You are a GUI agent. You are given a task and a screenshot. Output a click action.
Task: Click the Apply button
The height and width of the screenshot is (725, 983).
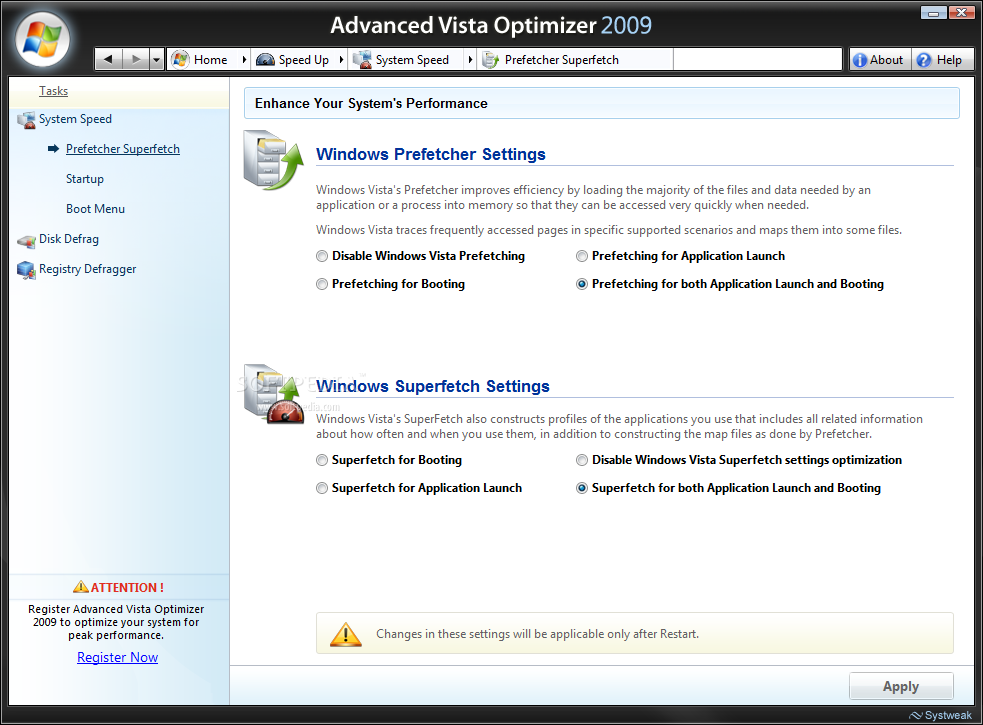tap(901, 686)
